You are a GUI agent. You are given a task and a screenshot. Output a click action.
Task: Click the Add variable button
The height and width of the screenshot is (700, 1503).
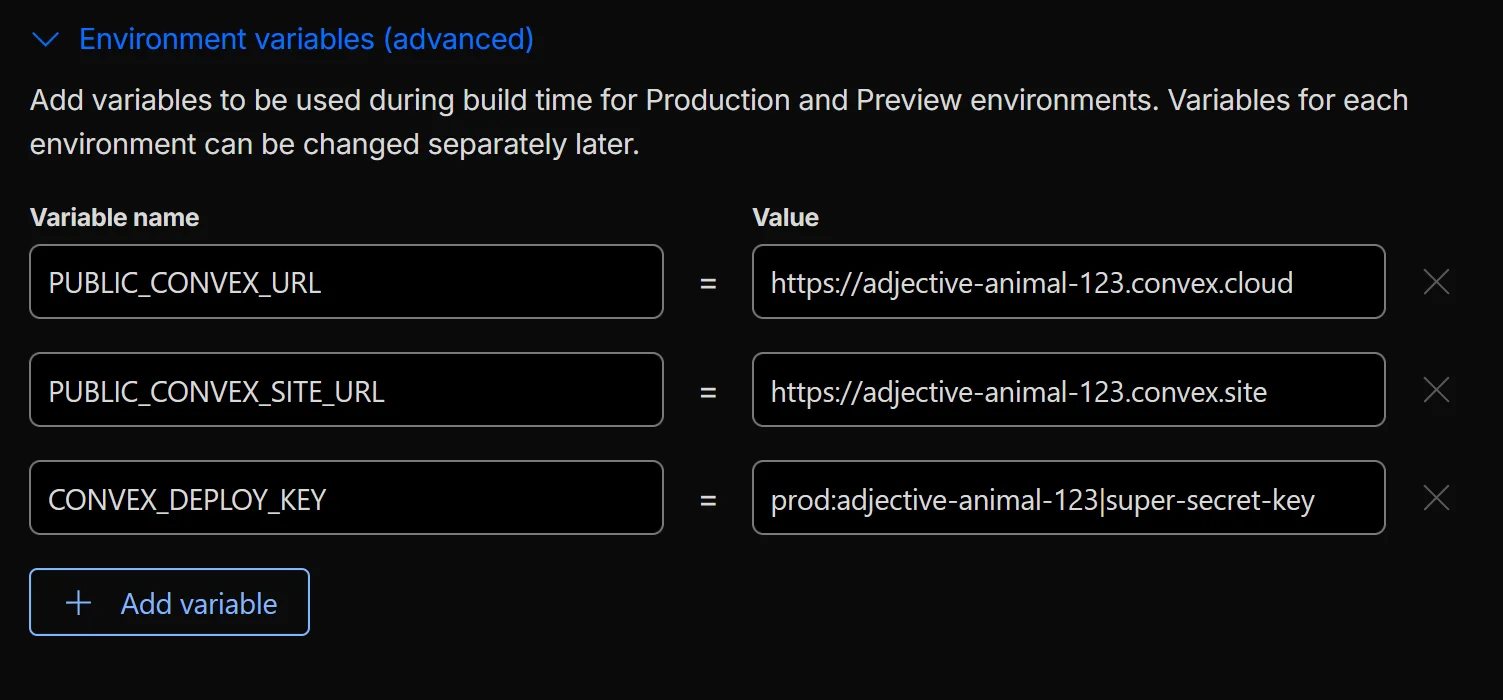tap(168, 602)
